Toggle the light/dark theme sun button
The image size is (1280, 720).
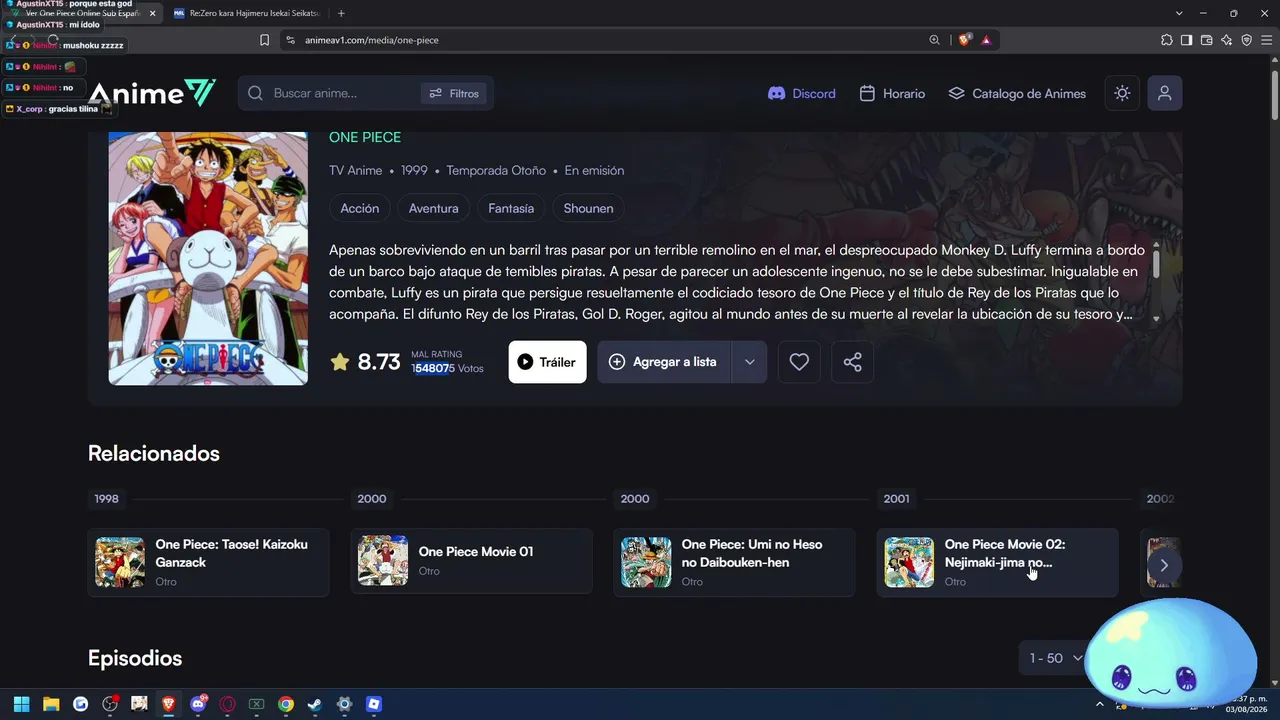coord(1122,93)
